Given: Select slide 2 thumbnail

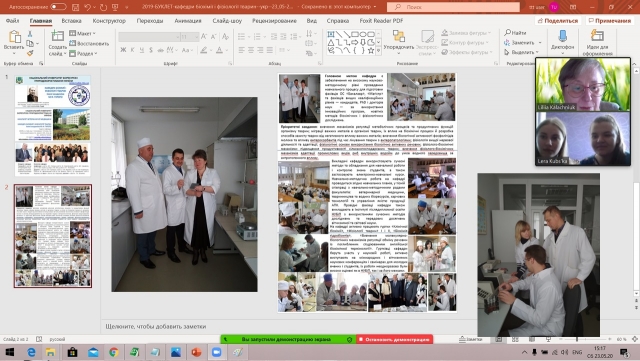Looking at the screenshot, I should click(x=53, y=236).
